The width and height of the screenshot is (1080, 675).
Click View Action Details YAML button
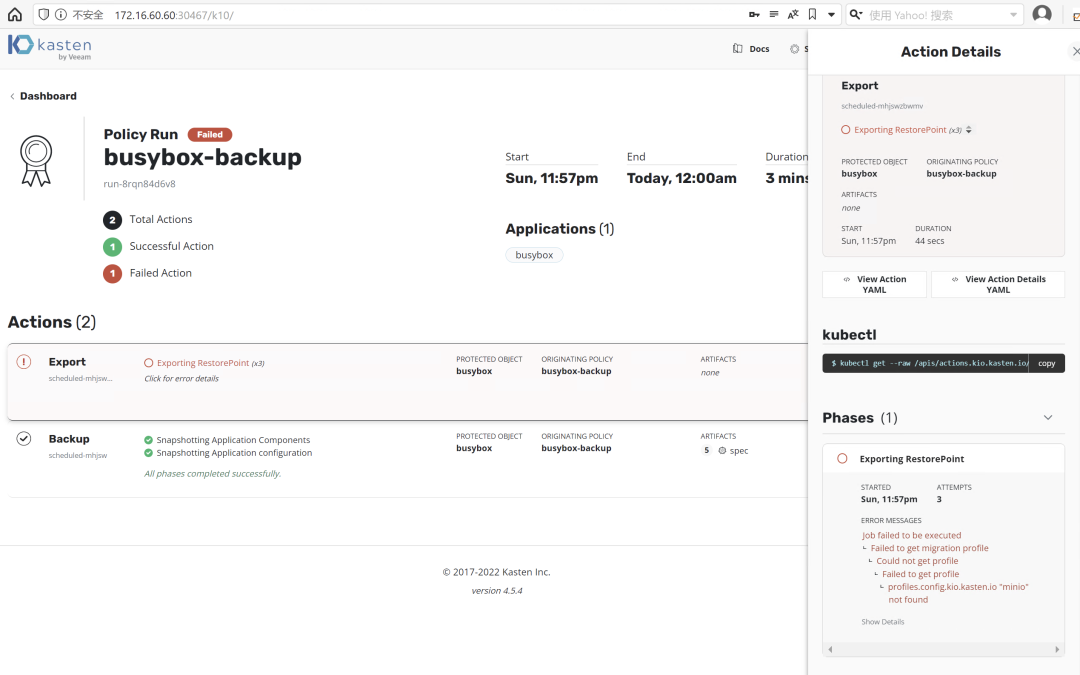[x=998, y=284]
